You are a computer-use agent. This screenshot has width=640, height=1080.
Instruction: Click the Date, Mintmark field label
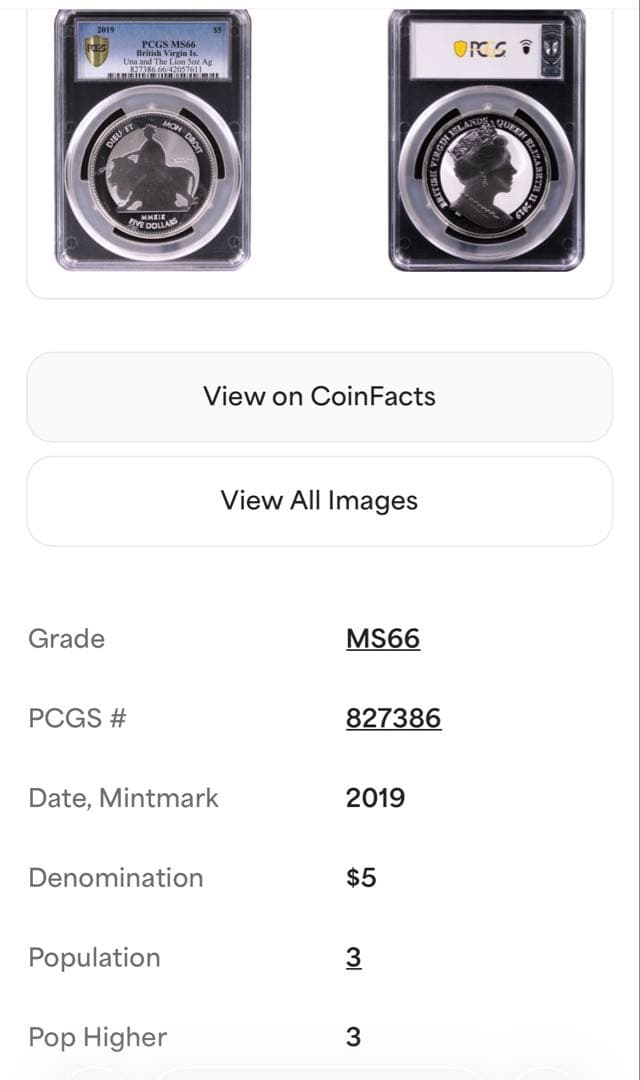click(123, 798)
